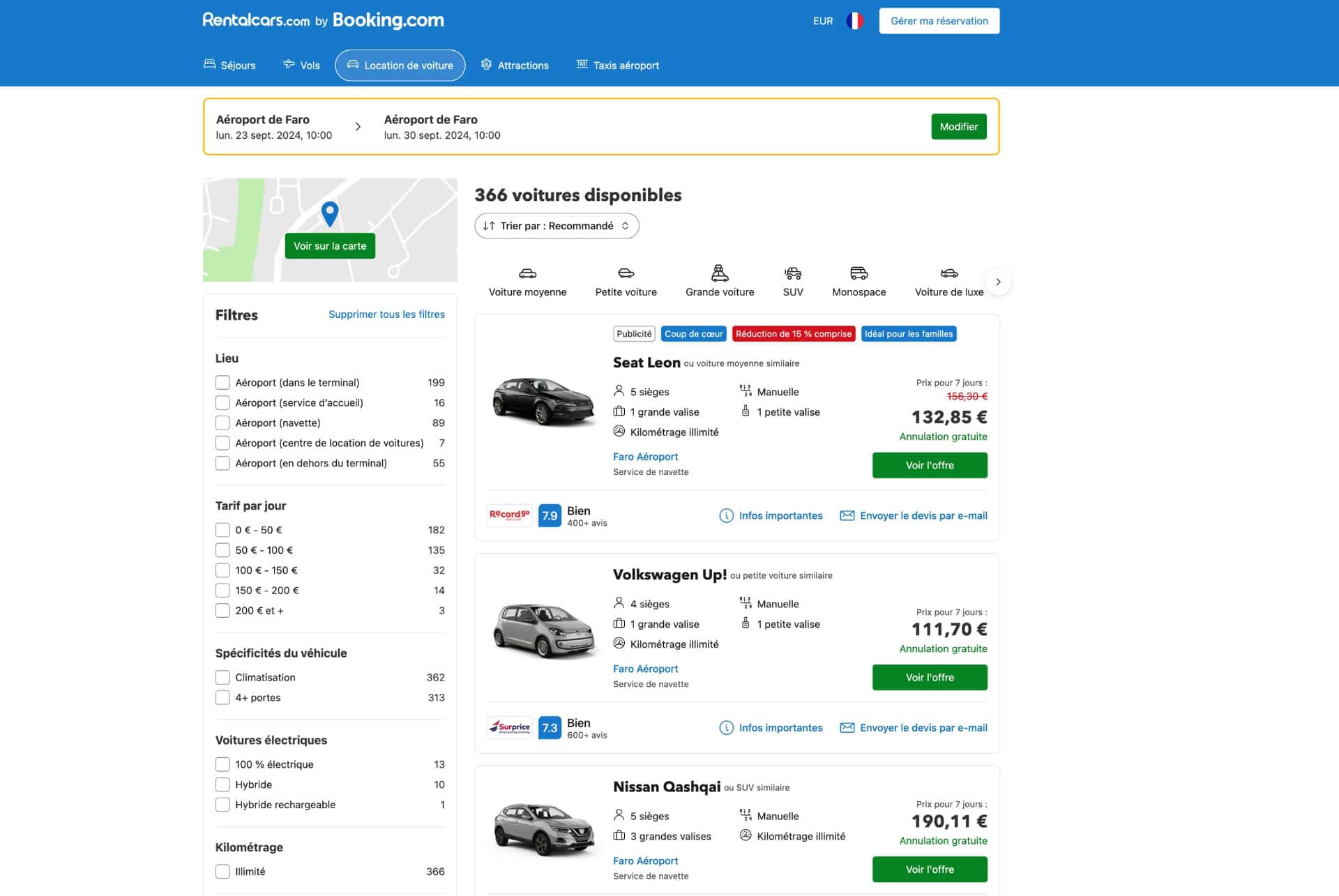Click Voir l'offre for Nissan Qashqai
This screenshot has height=896, width=1339.
[930, 870]
